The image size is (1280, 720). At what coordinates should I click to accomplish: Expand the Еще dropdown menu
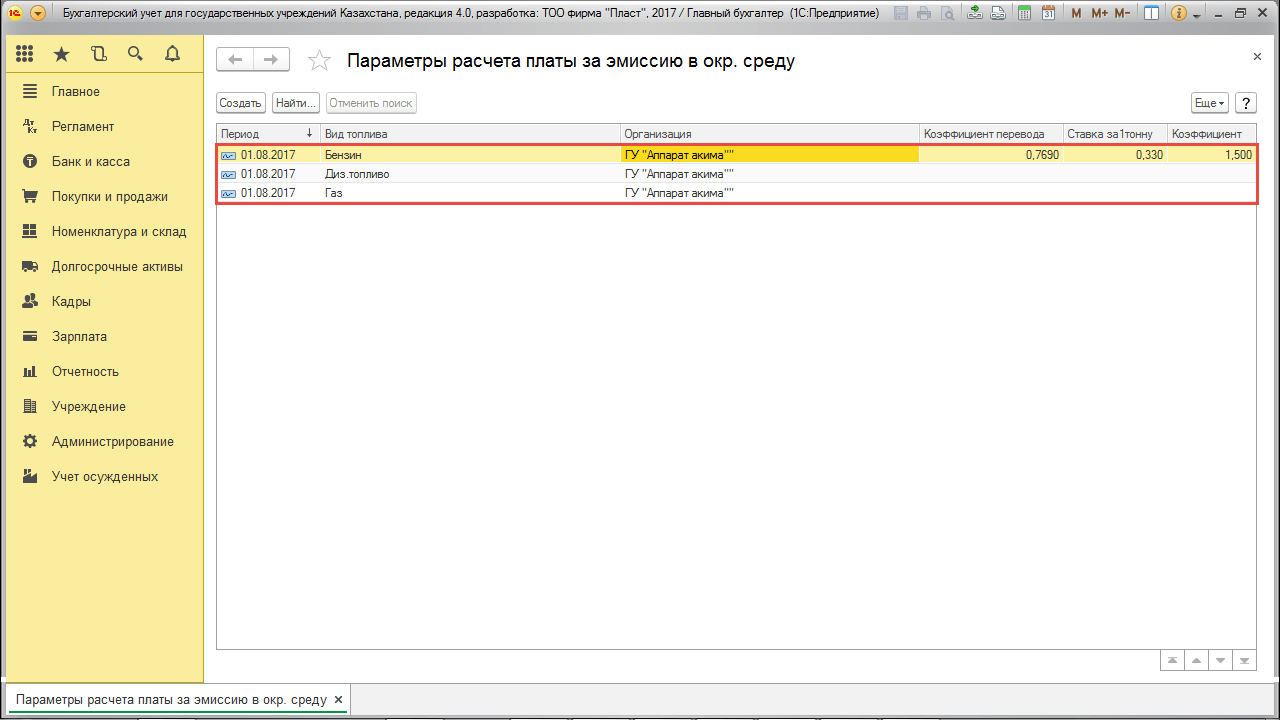(1209, 103)
